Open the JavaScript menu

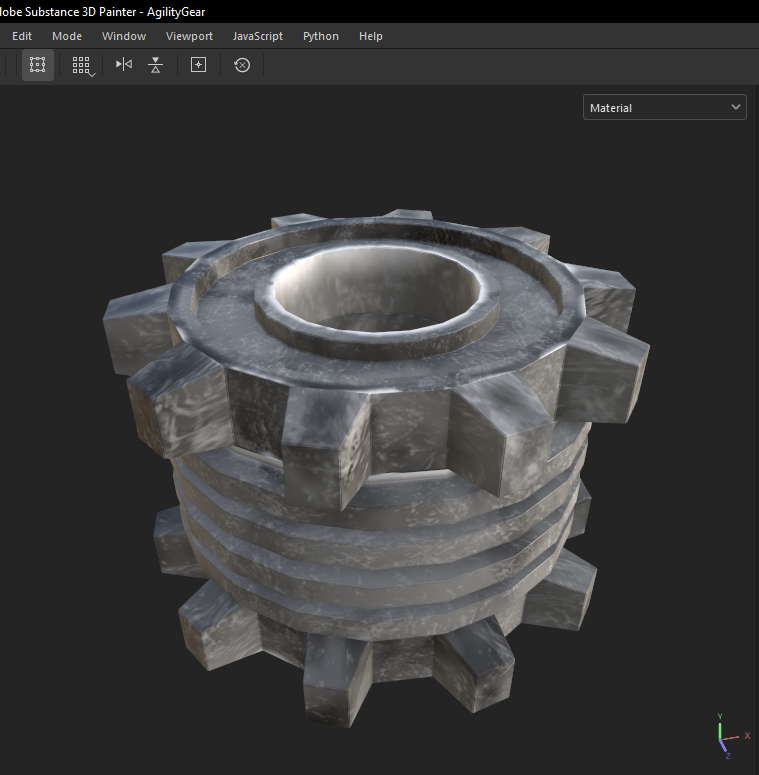[257, 36]
